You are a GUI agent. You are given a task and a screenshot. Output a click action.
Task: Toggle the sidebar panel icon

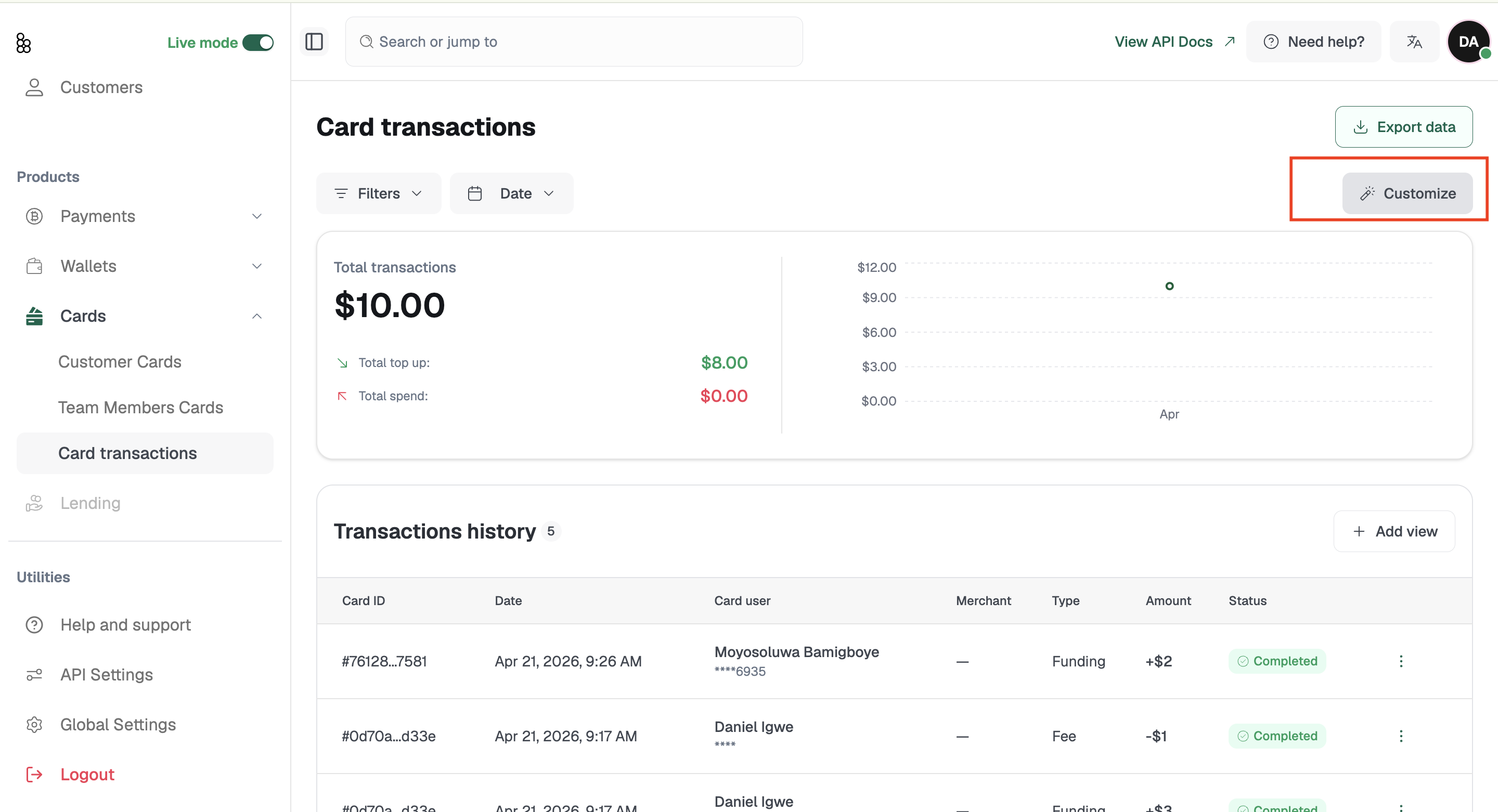tap(314, 42)
